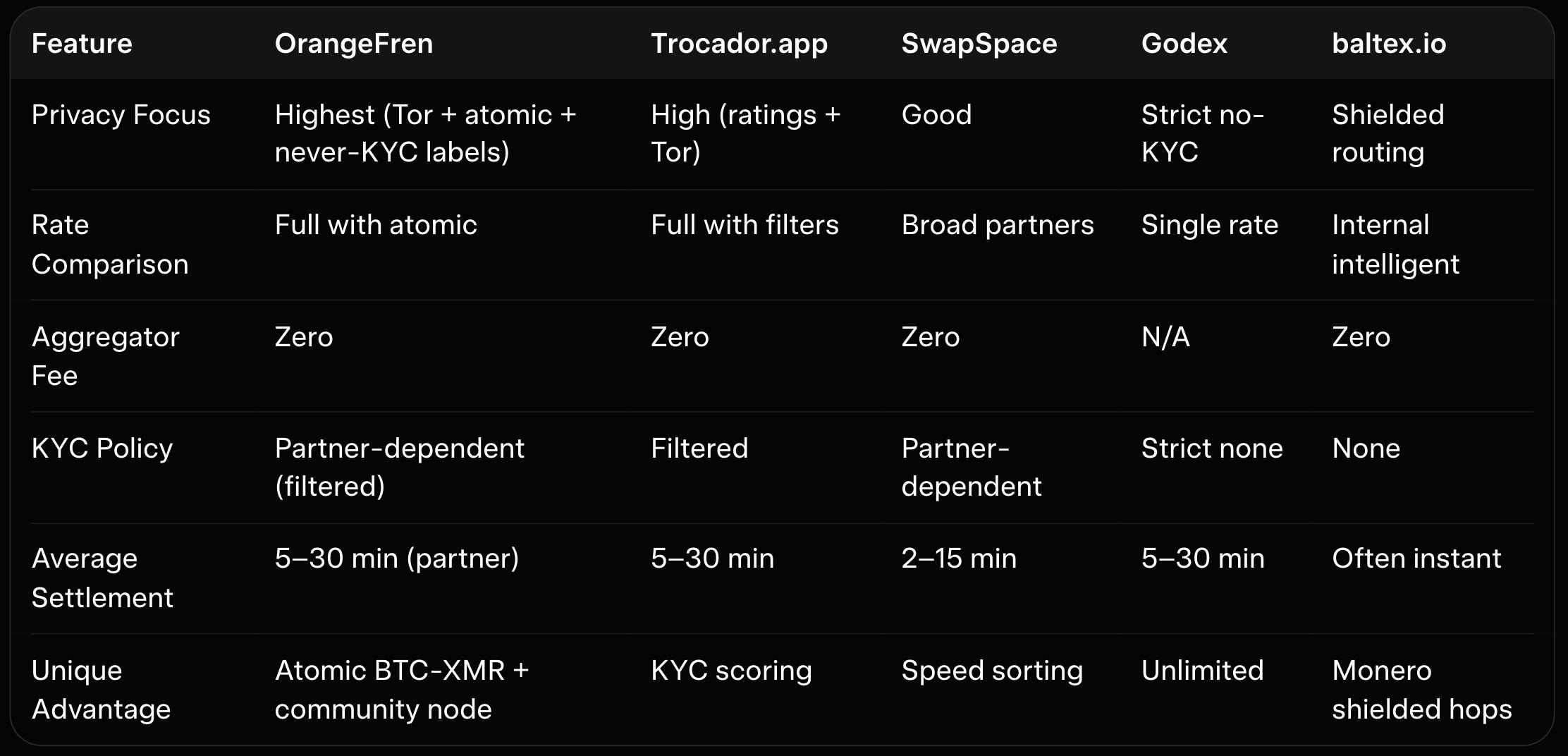Screen dimensions: 1568x756
Task: Click the Rate Comparison row label
Action: point(110,244)
